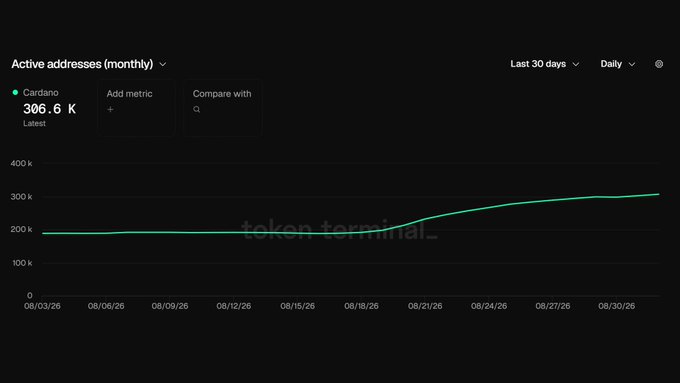
Task: Click the Add metric card
Action: pyautogui.click(x=136, y=108)
